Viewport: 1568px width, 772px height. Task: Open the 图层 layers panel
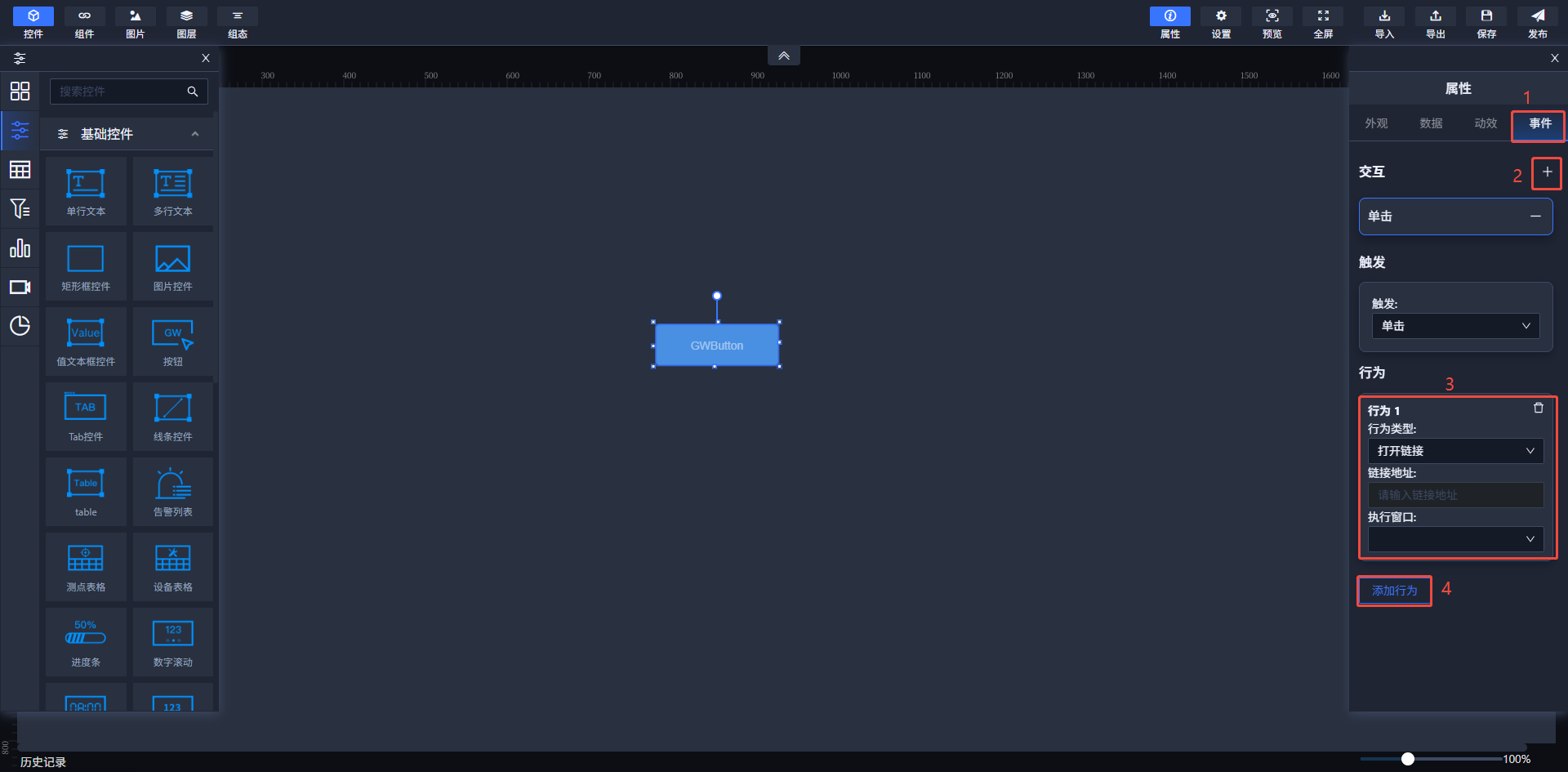(186, 23)
